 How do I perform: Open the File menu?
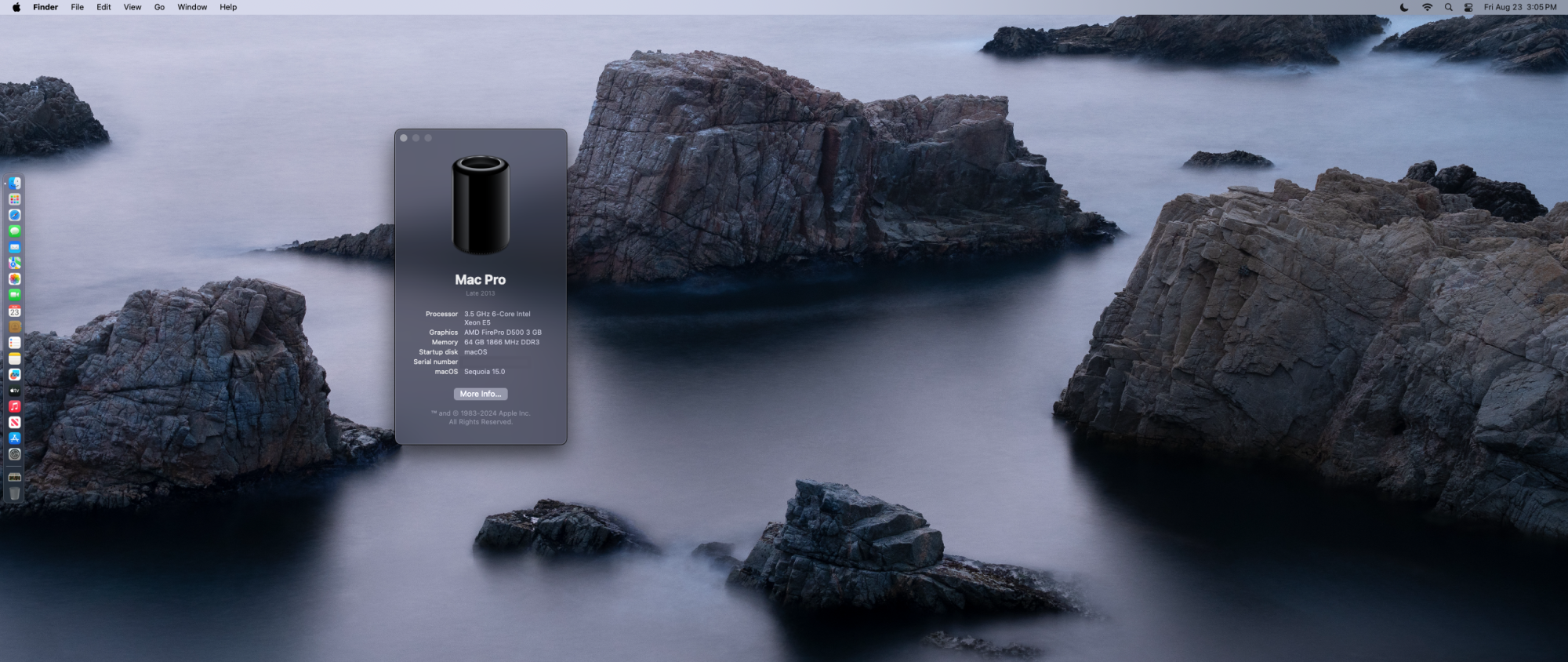pyautogui.click(x=78, y=7)
